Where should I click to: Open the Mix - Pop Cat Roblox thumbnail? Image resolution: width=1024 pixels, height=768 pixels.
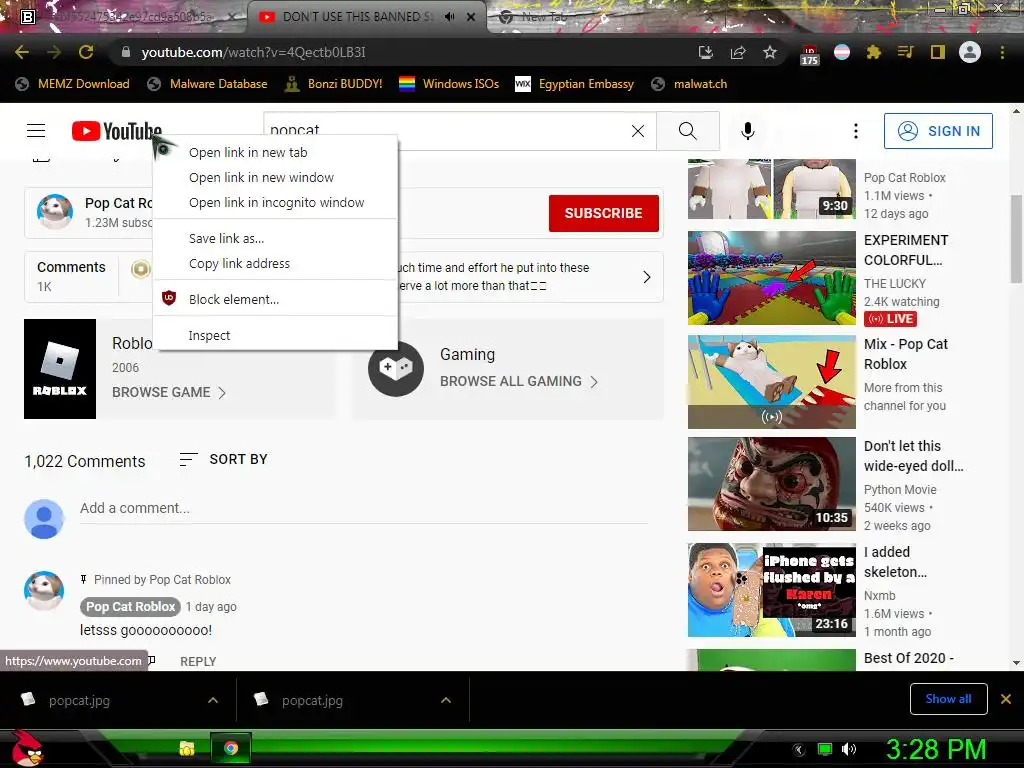coord(771,382)
